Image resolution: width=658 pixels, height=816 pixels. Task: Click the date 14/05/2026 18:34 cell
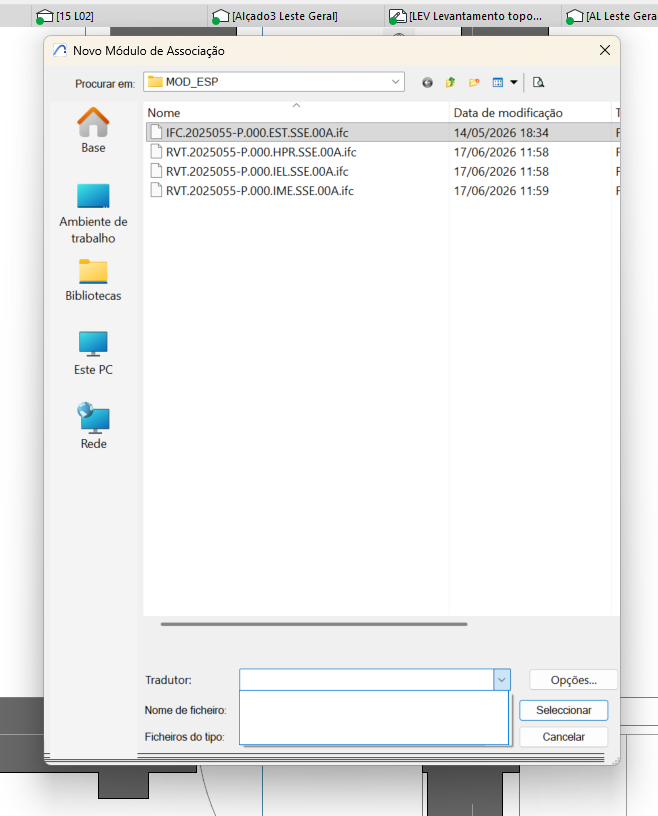click(501, 133)
